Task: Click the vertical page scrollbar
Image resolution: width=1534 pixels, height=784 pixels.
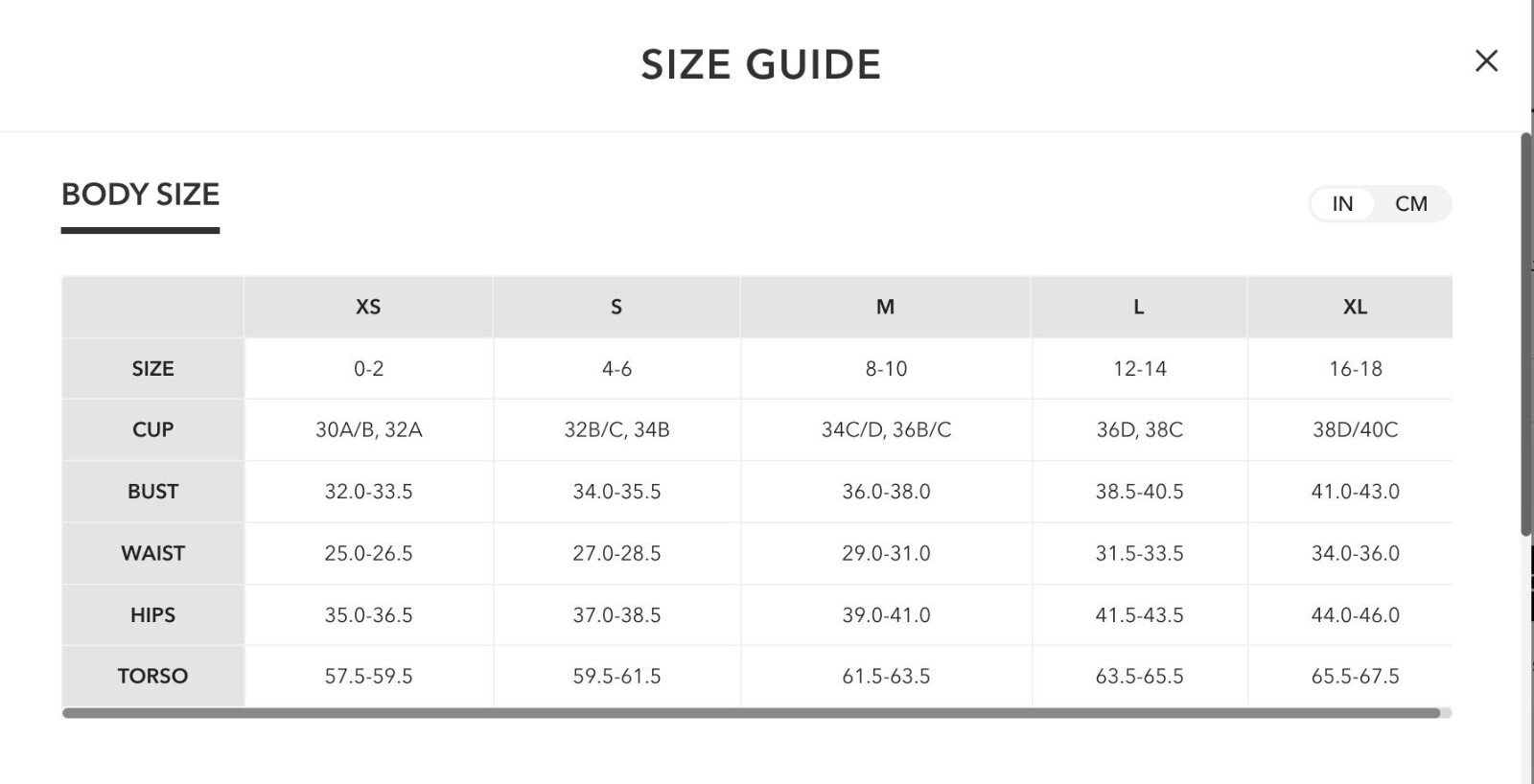Action: point(1526,335)
